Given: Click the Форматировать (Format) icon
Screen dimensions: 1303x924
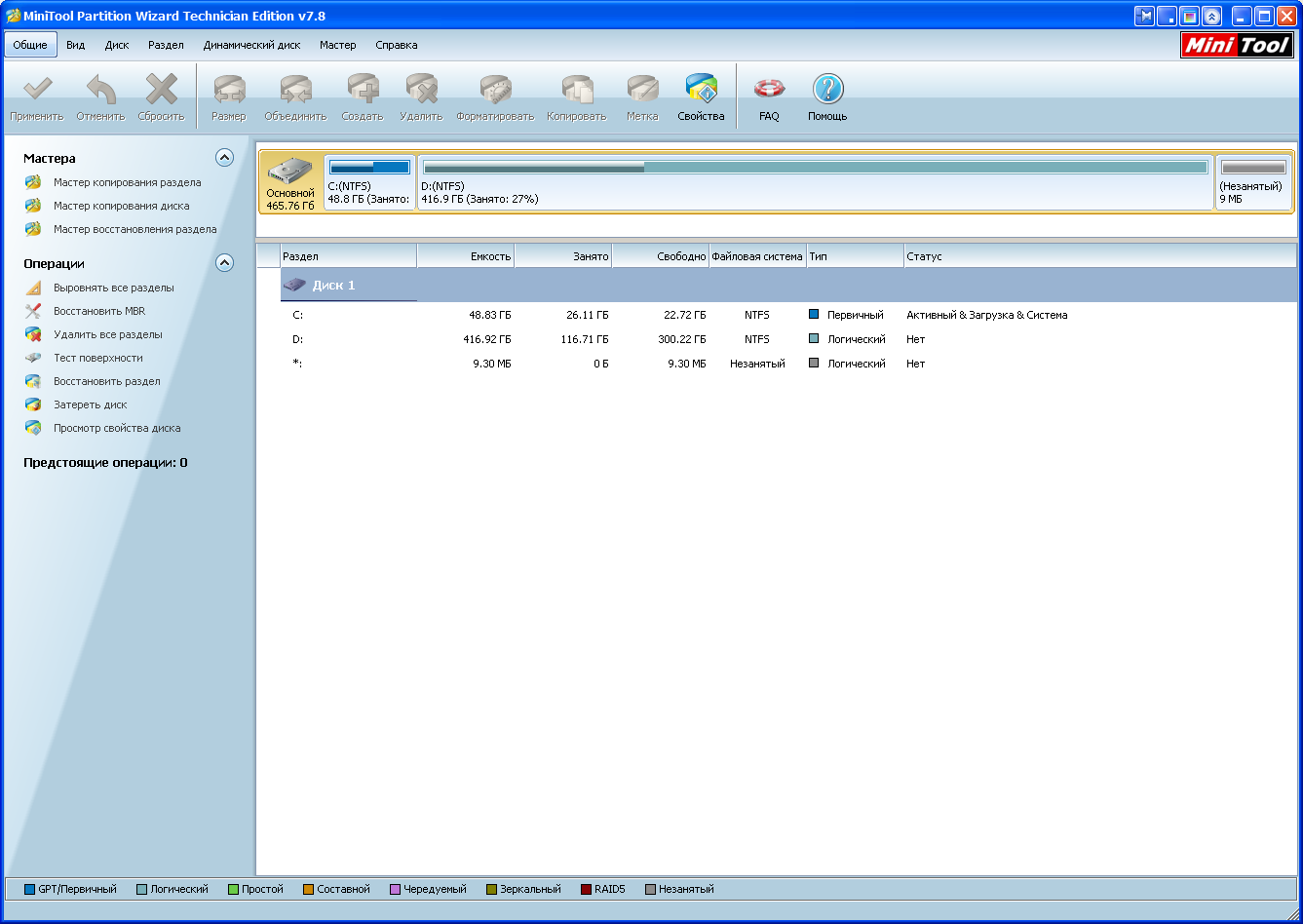Looking at the screenshot, I should click(x=495, y=98).
